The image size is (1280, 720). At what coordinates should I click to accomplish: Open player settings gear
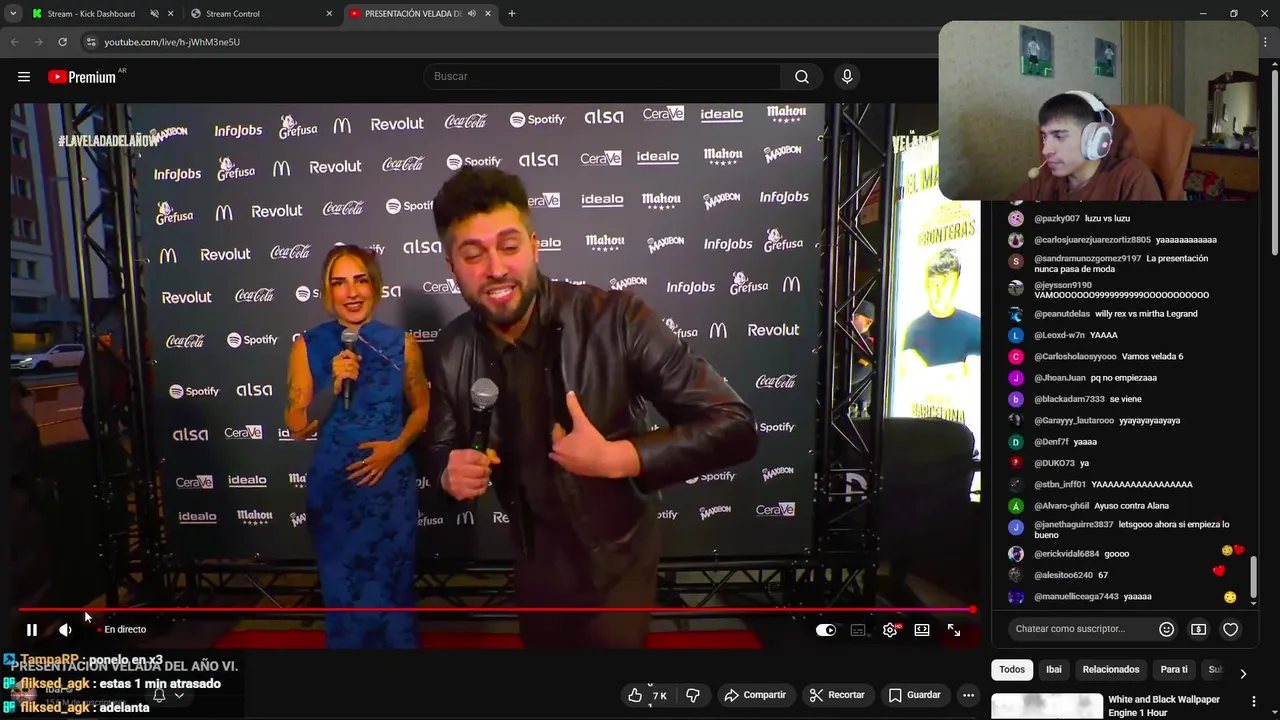click(x=890, y=630)
